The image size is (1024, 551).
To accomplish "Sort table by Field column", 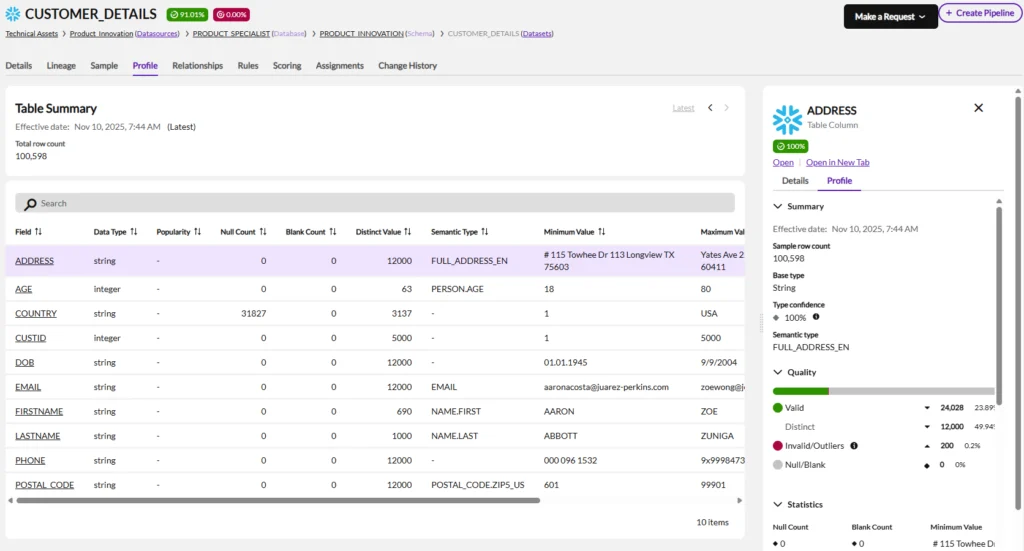I will click(x=38, y=231).
